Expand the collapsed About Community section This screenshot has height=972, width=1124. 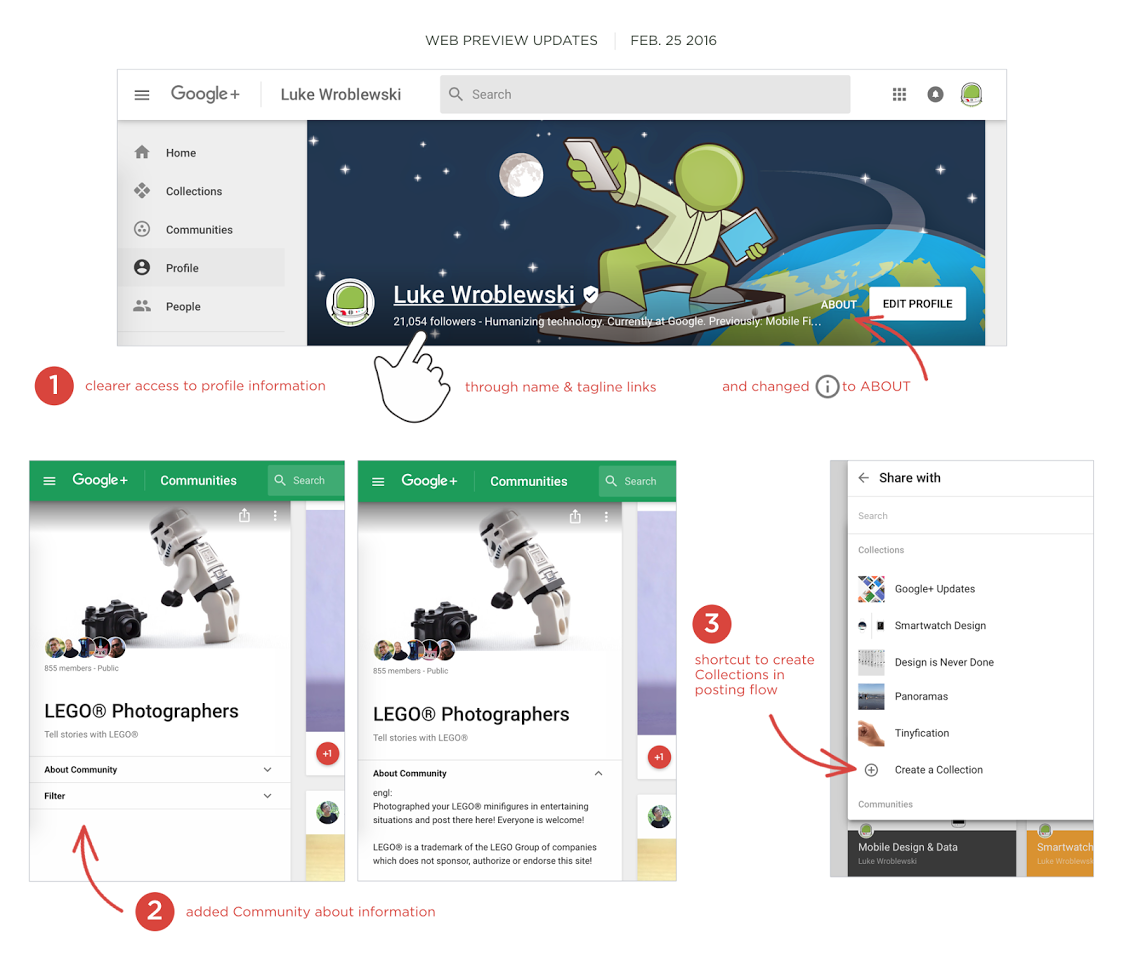[x=267, y=770]
